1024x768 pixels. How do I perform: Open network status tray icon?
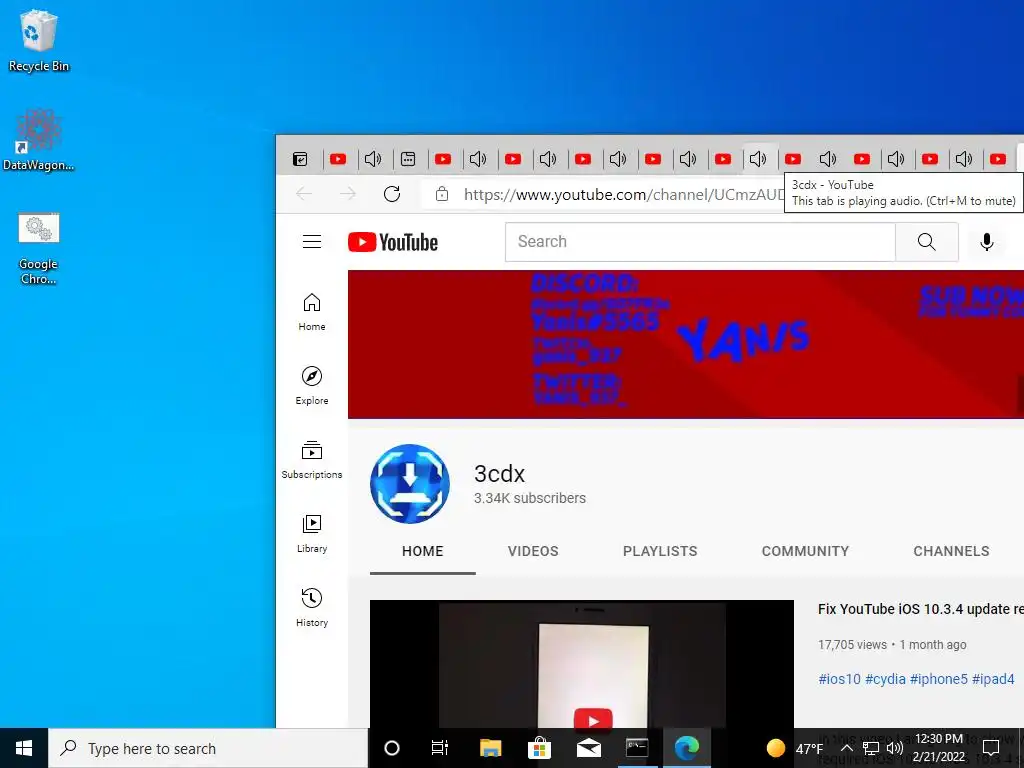click(x=871, y=748)
